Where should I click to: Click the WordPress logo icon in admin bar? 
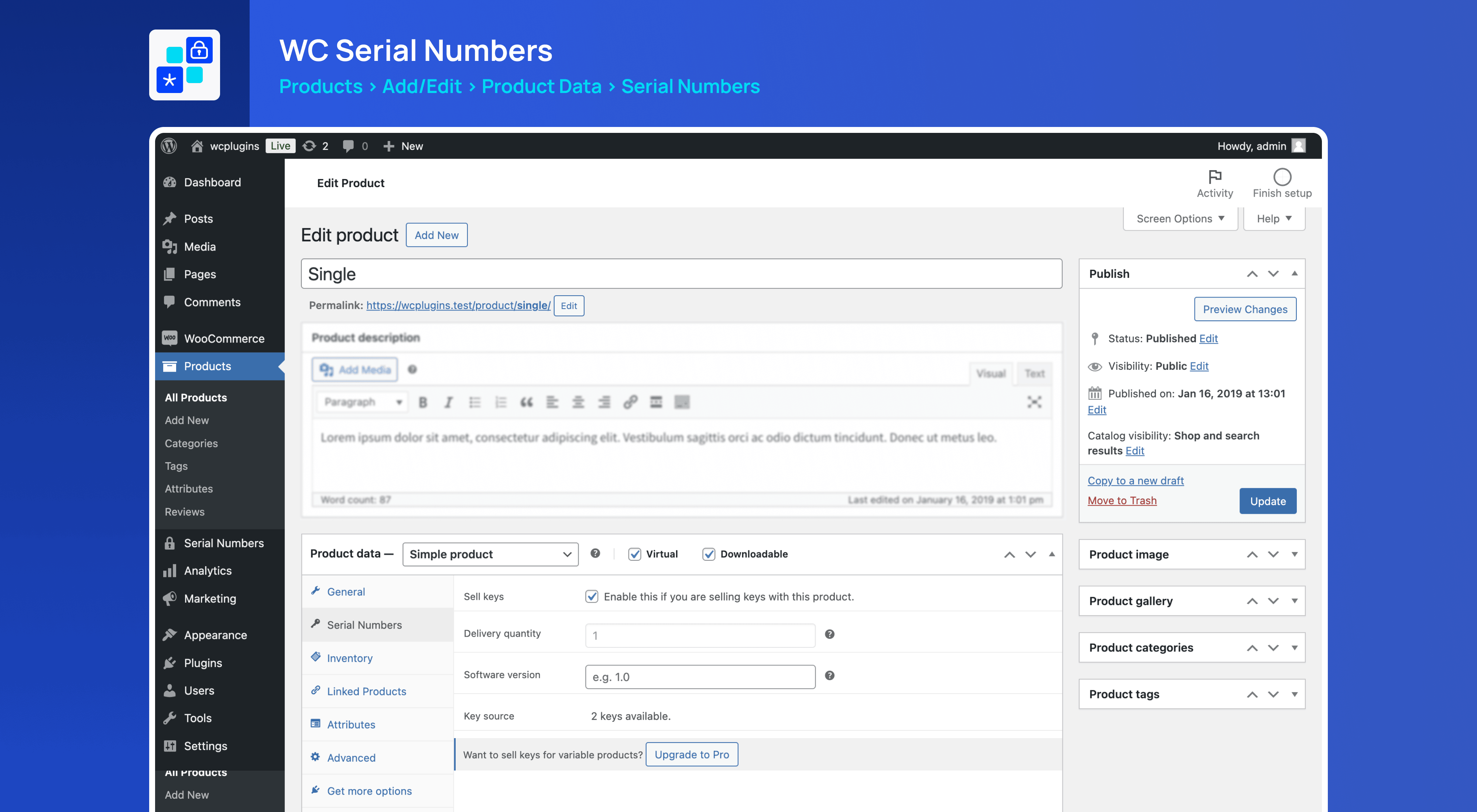[x=169, y=146]
